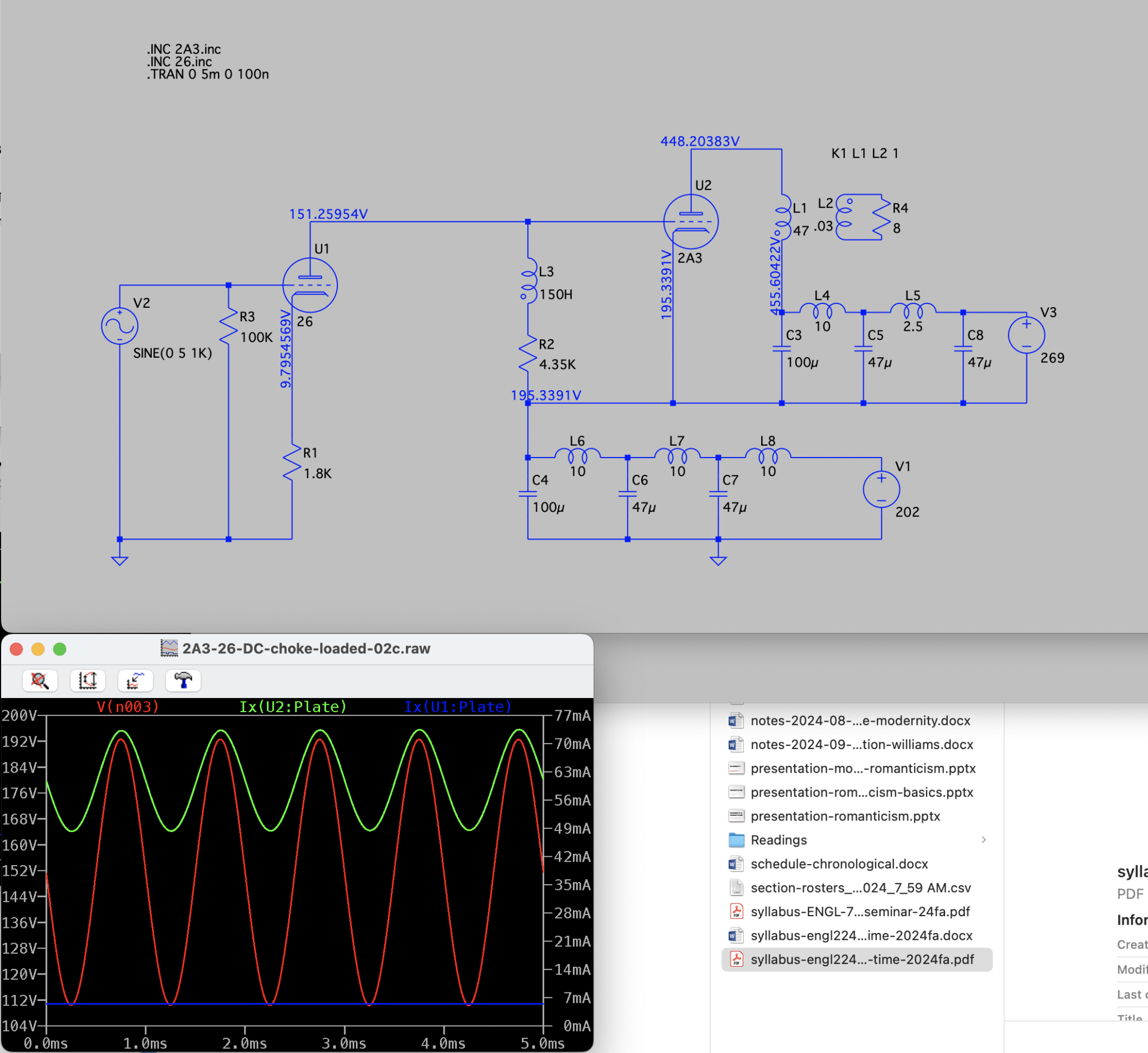
Task: Click the L1 transformer primary inductor
Action: tap(783, 216)
